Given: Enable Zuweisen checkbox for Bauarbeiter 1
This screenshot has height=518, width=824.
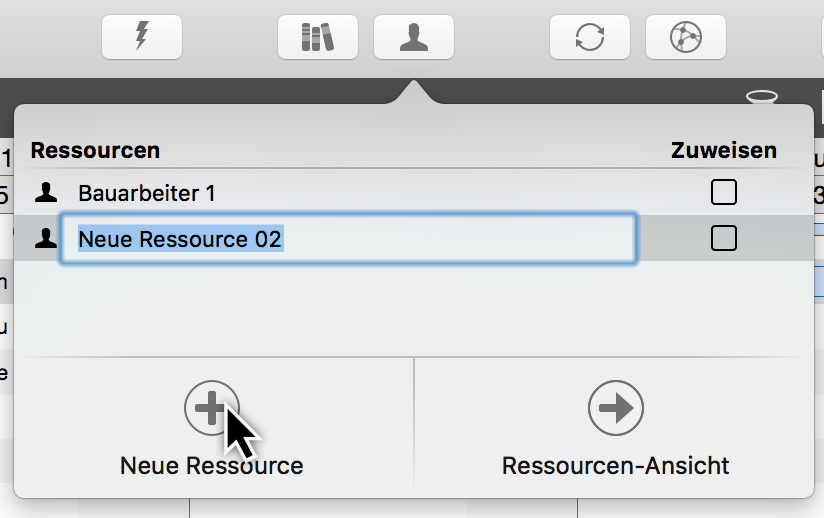Looking at the screenshot, I should click(x=723, y=192).
